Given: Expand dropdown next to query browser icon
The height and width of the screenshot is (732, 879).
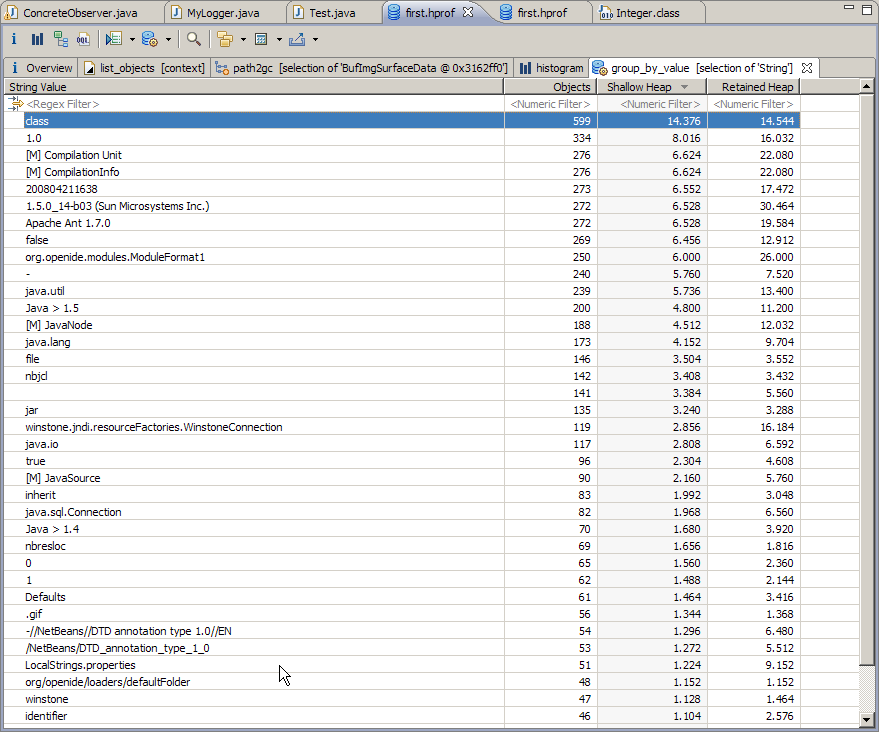Looking at the screenshot, I should coord(168,39).
